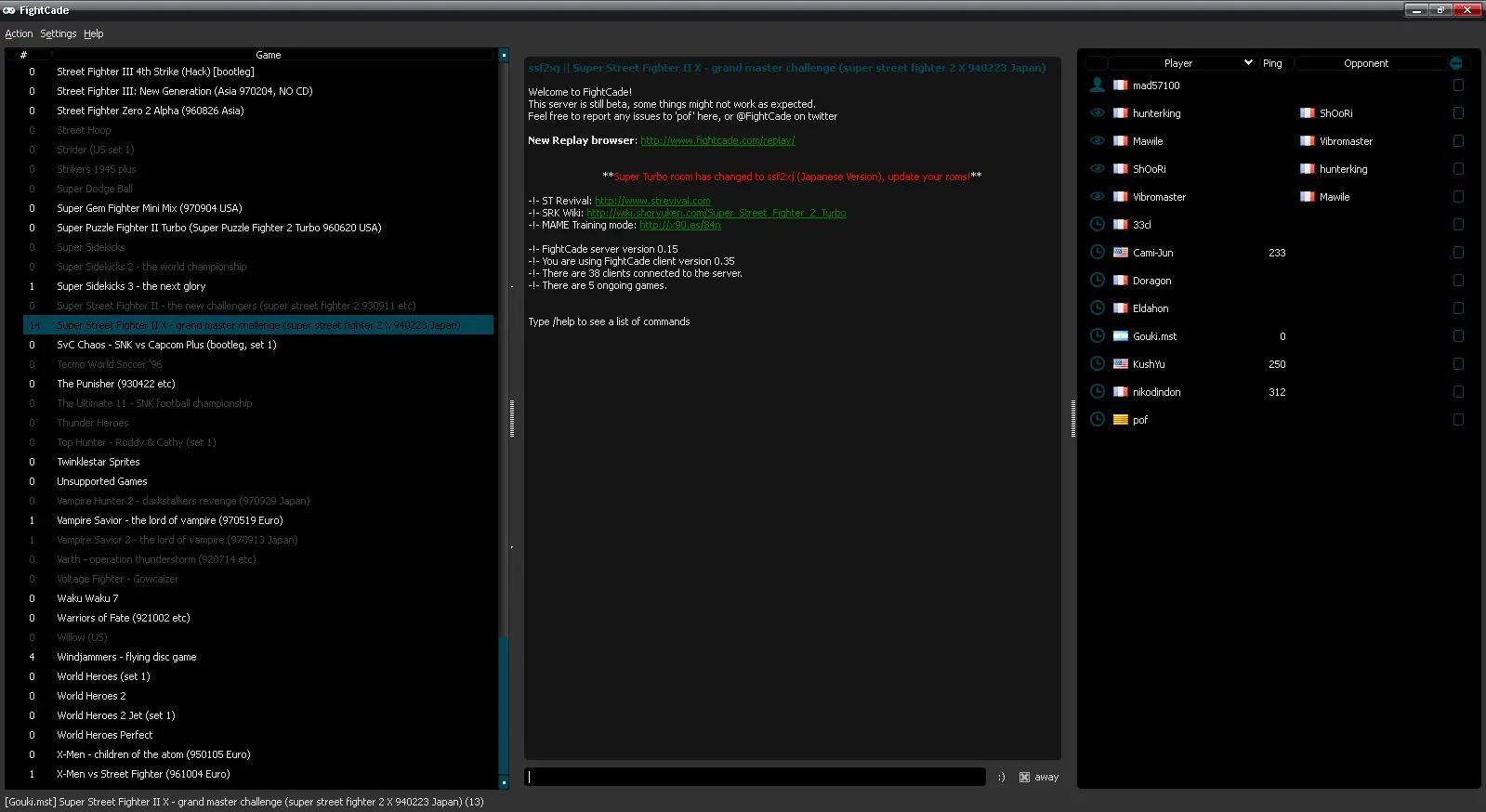Click the away clock icon beside KushYu
This screenshot has height=812, width=1486.
click(1097, 363)
